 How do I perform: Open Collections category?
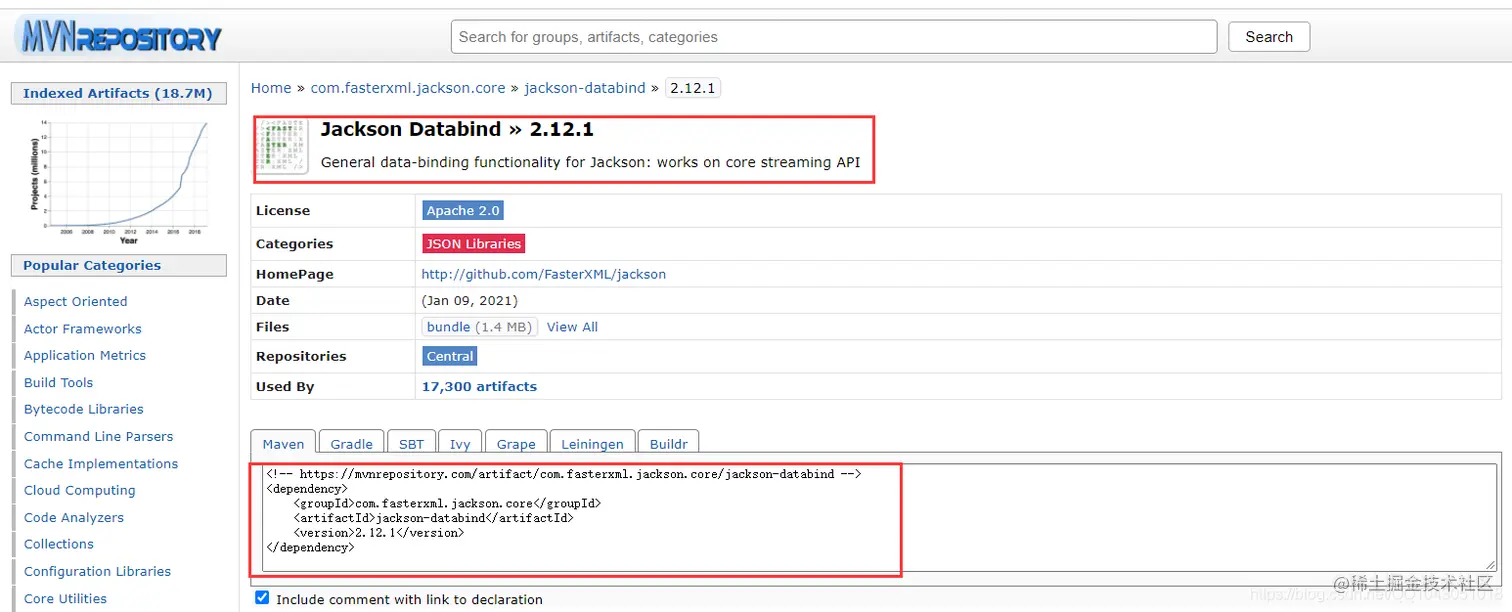pos(59,545)
